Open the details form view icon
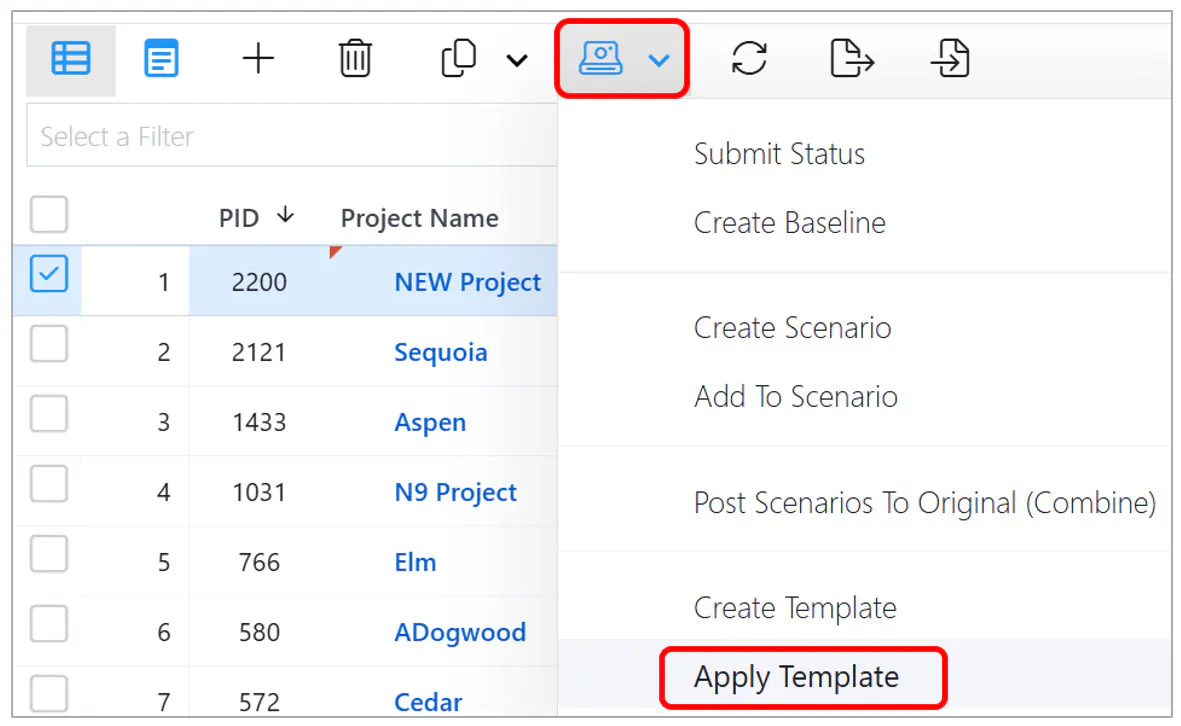Viewport: 1181px width, 726px height. click(161, 59)
